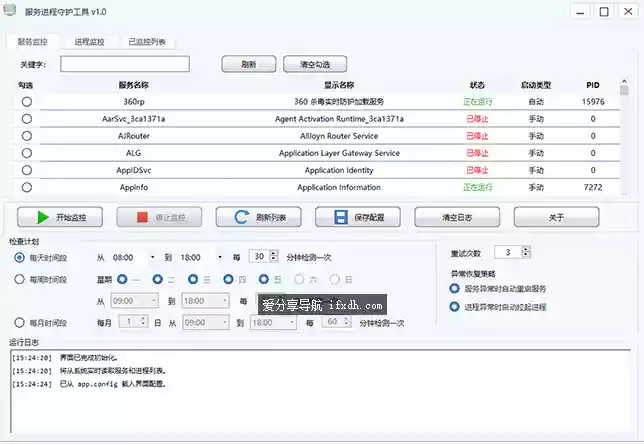Toggle the Saturday (六) weekday option
Image resolution: width=644 pixels, height=444 pixels.
click(x=299, y=279)
